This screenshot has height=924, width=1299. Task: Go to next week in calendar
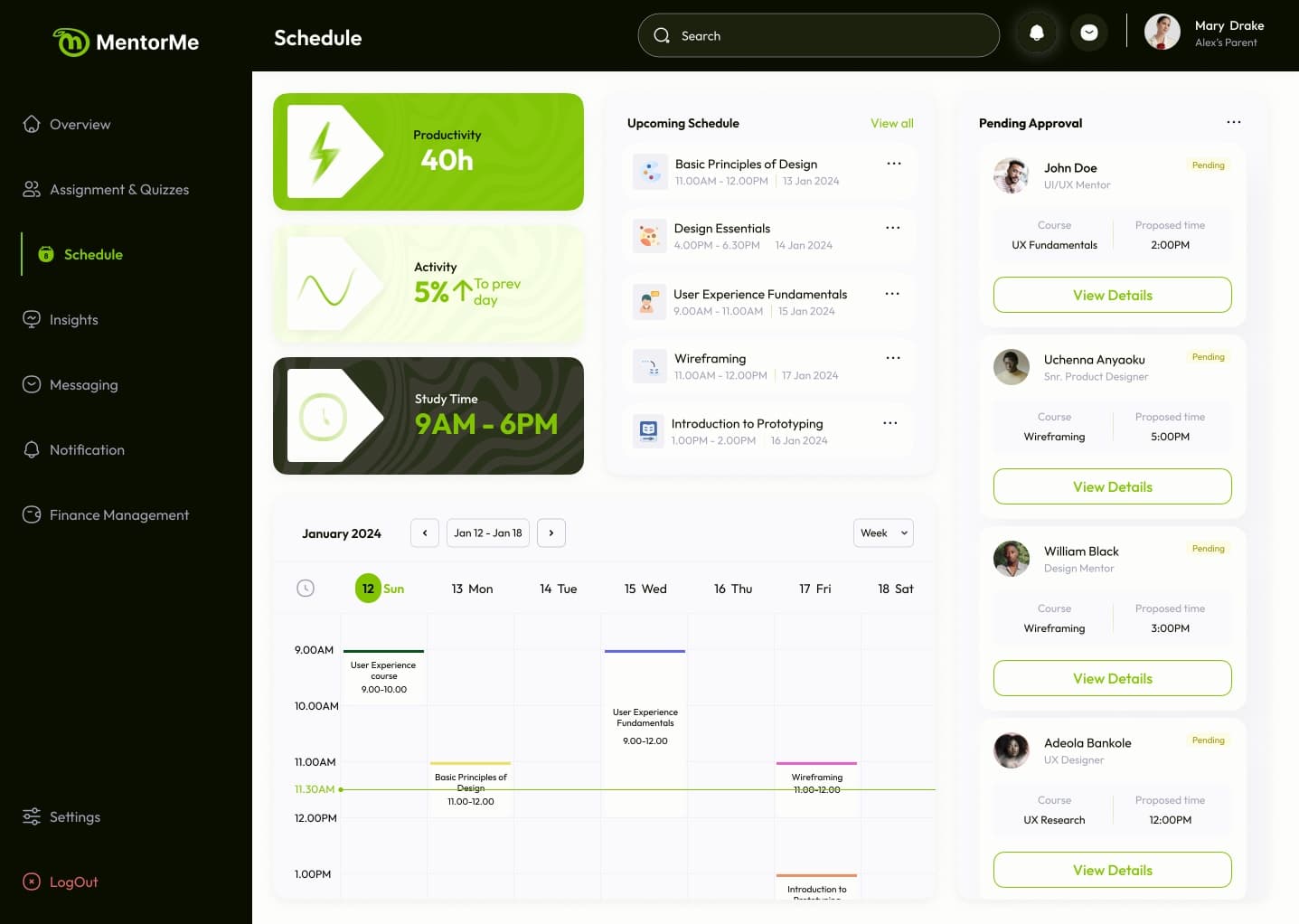[x=551, y=533]
